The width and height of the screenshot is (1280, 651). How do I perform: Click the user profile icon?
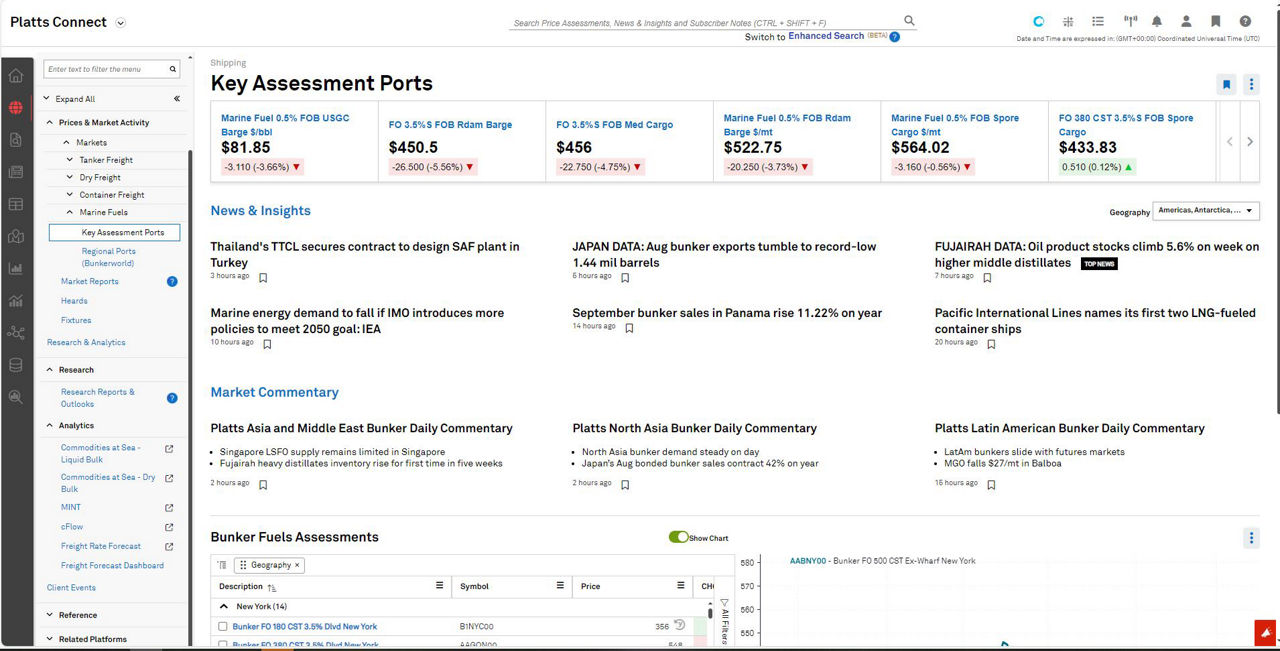click(1186, 21)
